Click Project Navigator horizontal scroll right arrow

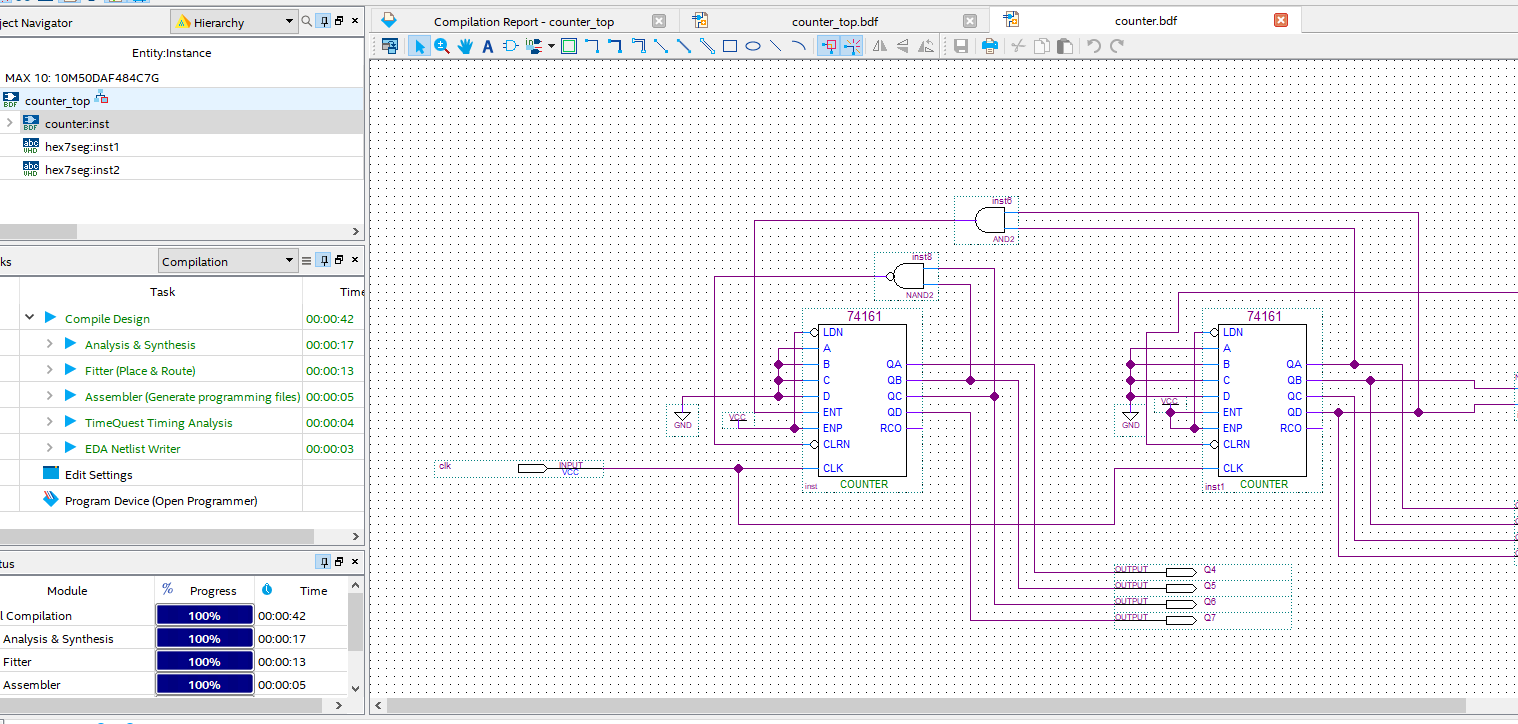pos(356,231)
